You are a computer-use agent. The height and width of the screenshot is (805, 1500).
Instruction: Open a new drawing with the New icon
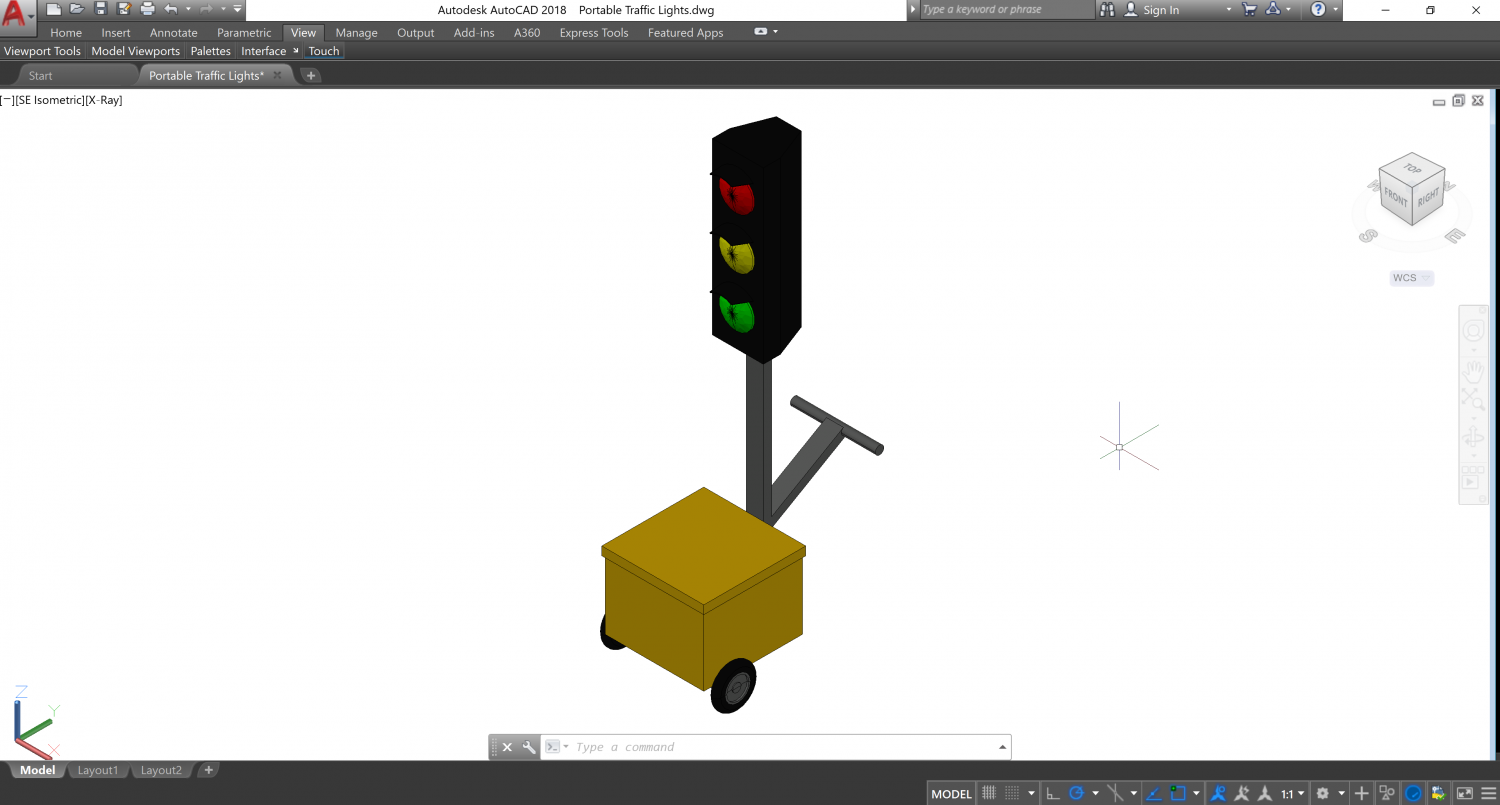click(53, 9)
